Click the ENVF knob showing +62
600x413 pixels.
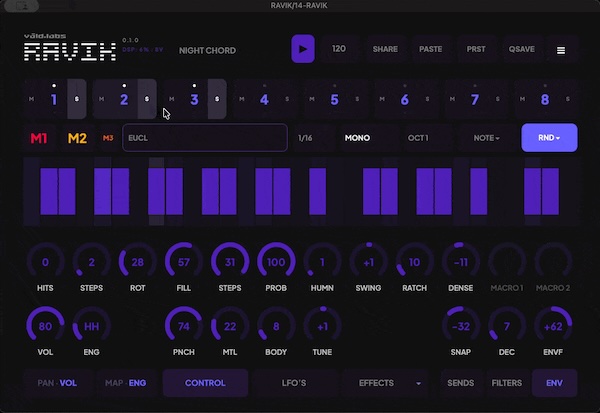(x=553, y=326)
